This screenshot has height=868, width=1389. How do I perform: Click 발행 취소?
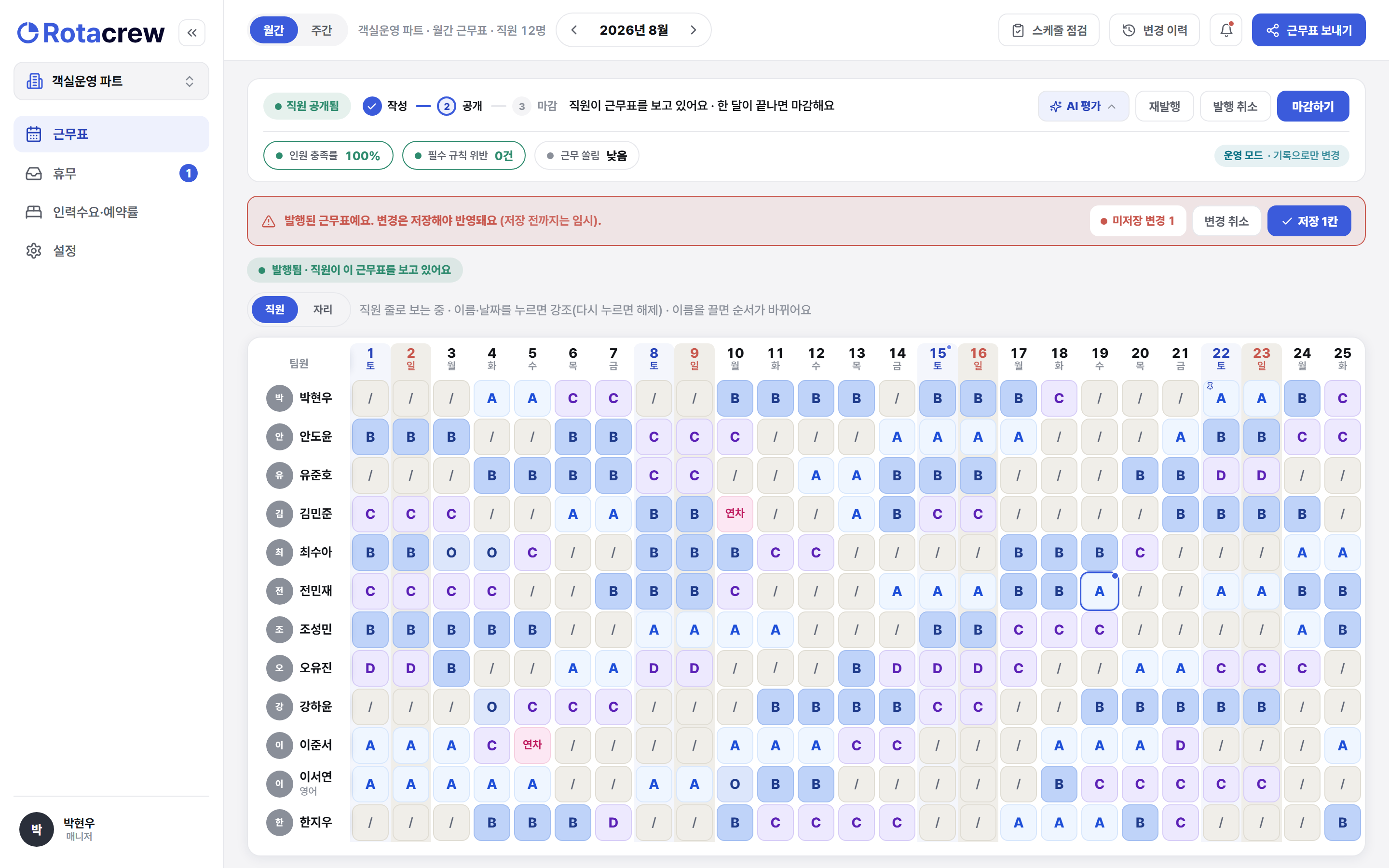click(1235, 106)
